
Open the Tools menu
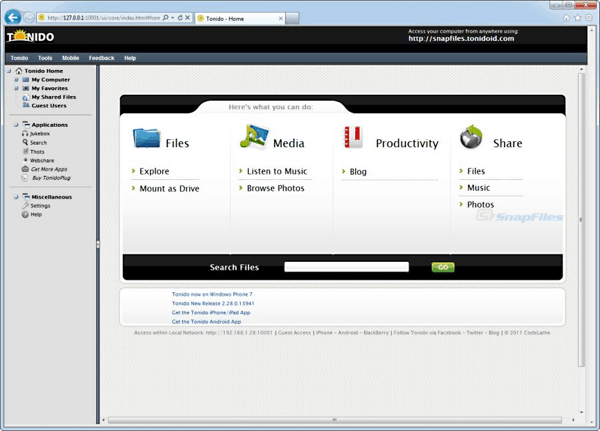[x=45, y=58]
